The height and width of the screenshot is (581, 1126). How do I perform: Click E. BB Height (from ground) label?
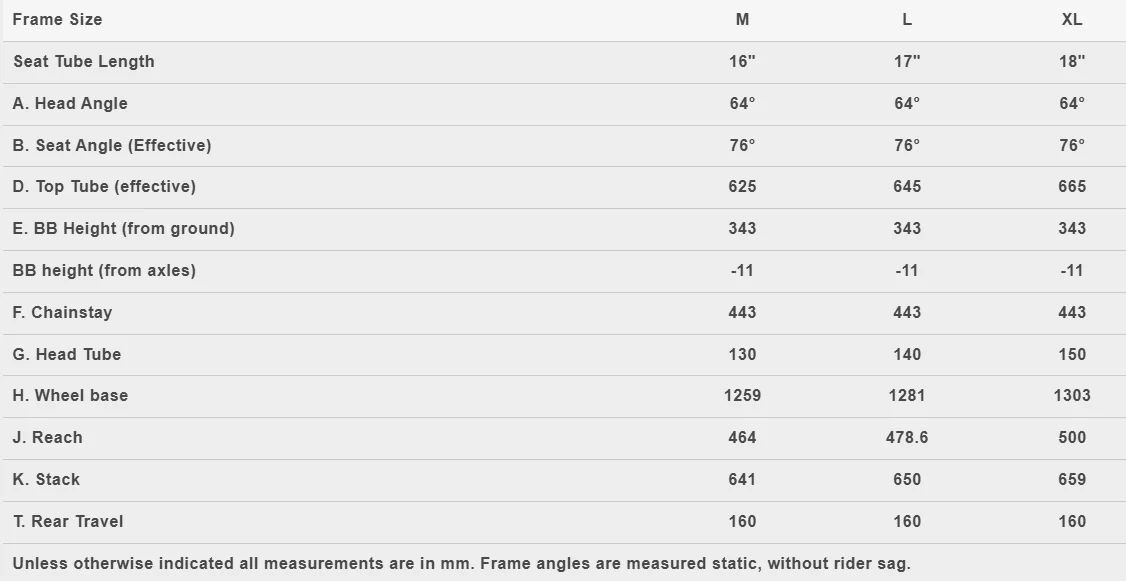[x=124, y=228]
